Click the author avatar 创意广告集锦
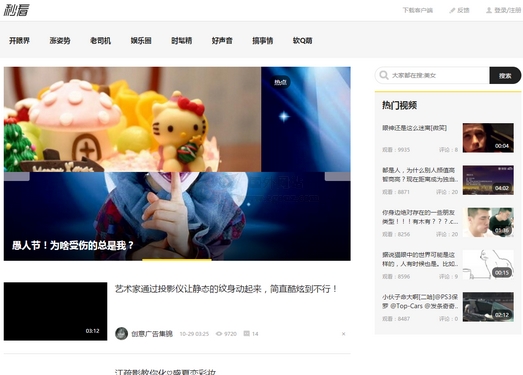Viewport: 523px width, 375px height. [121, 334]
